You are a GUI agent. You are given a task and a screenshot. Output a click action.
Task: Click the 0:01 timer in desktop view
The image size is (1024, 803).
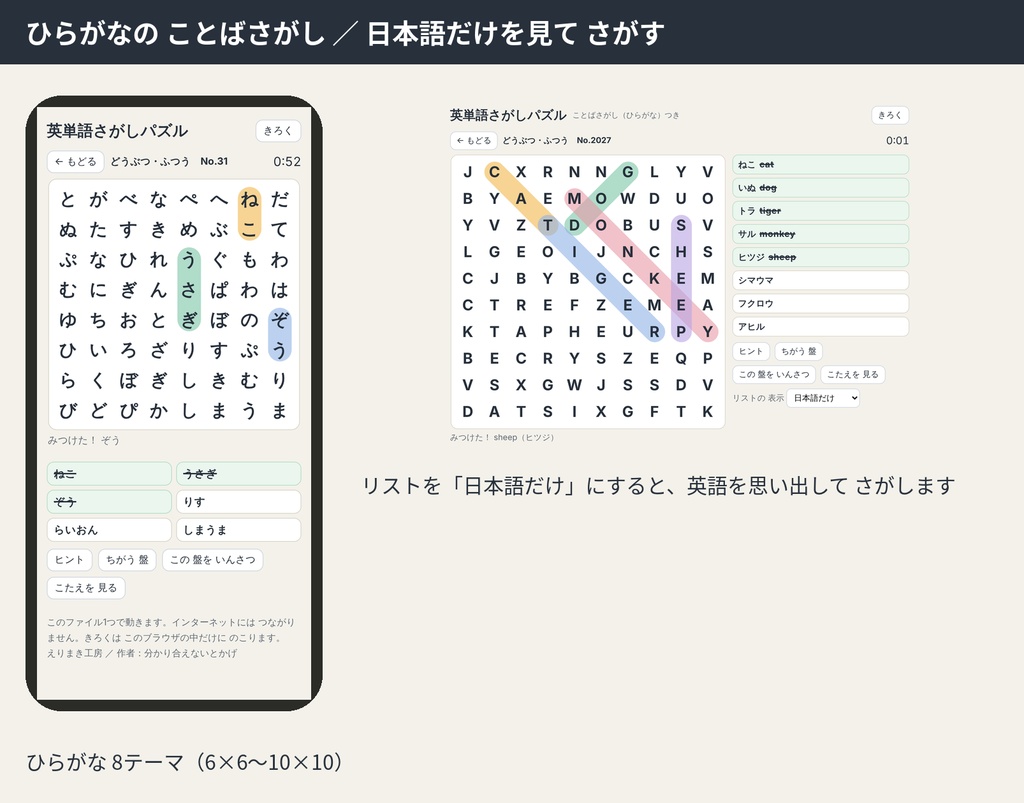[x=897, y=140]
